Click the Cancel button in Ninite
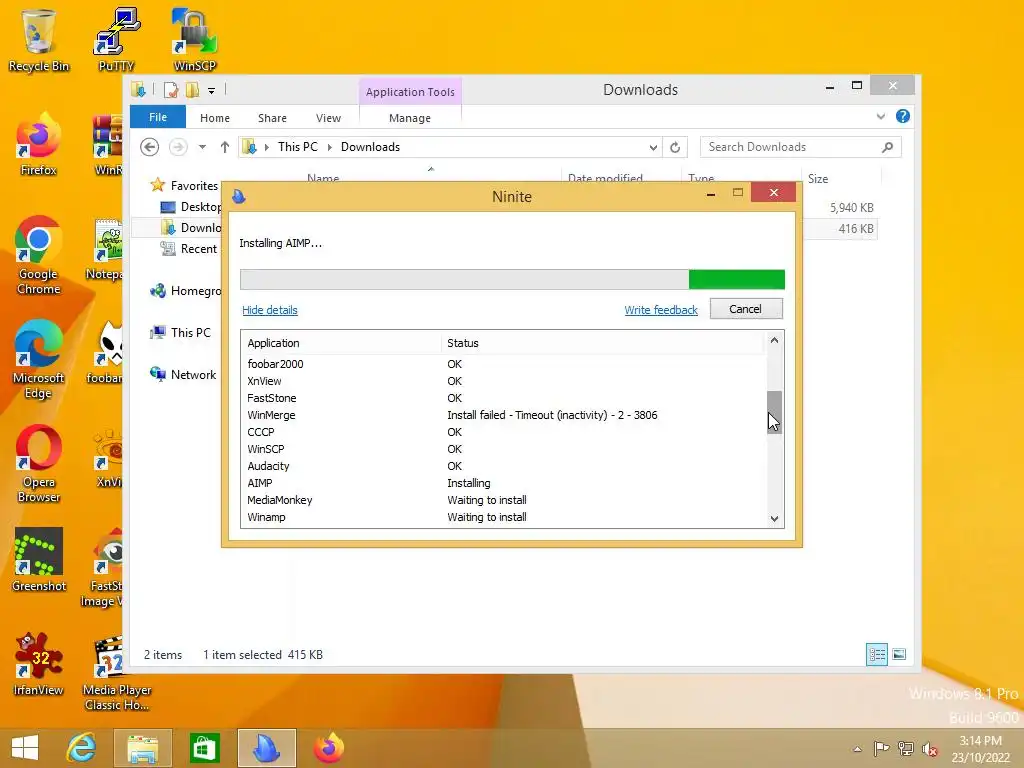This screenshot has width=1024, height=768. (746, 309)
